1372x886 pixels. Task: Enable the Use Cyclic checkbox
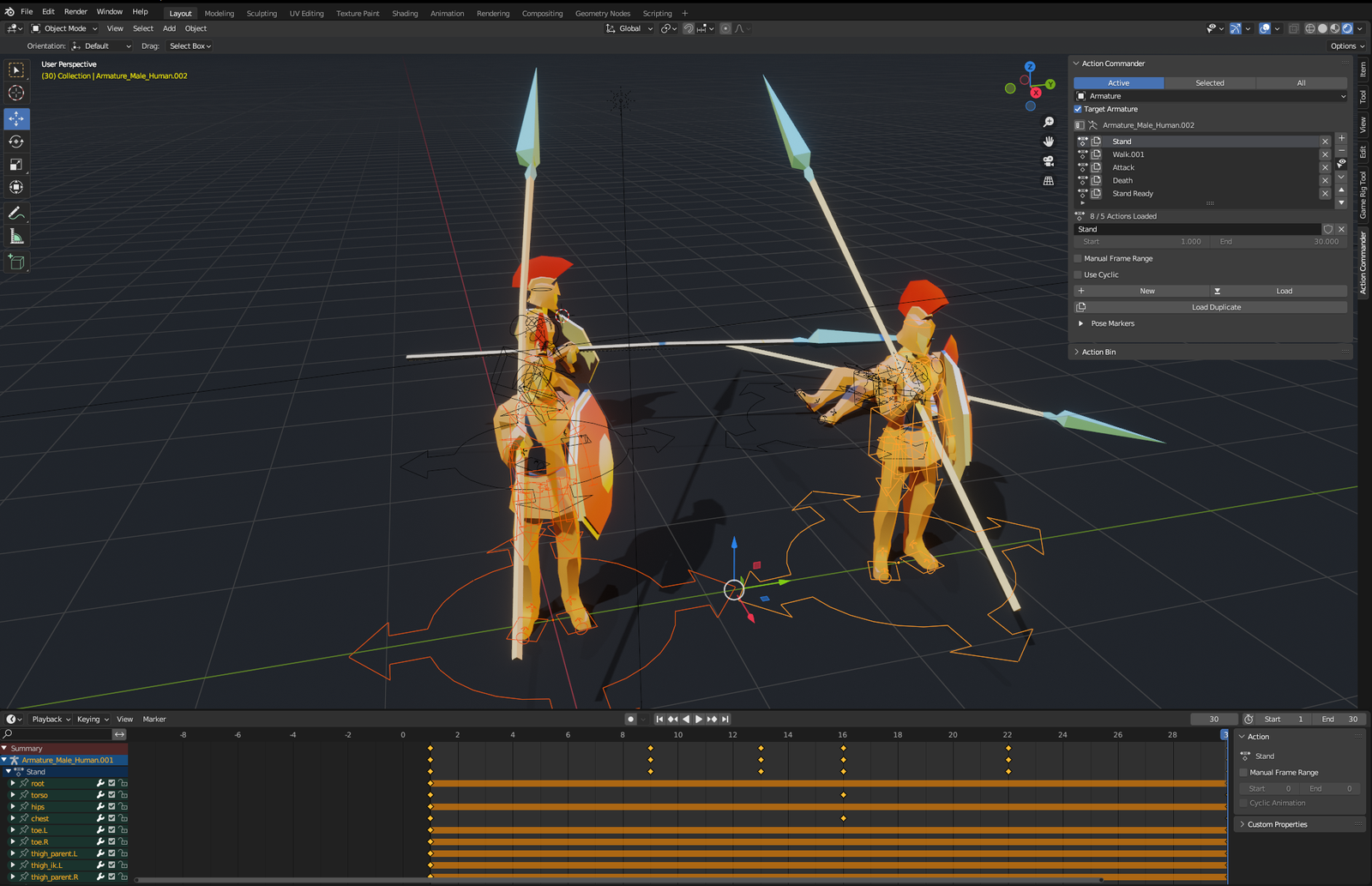click(x=1078, y=274)
